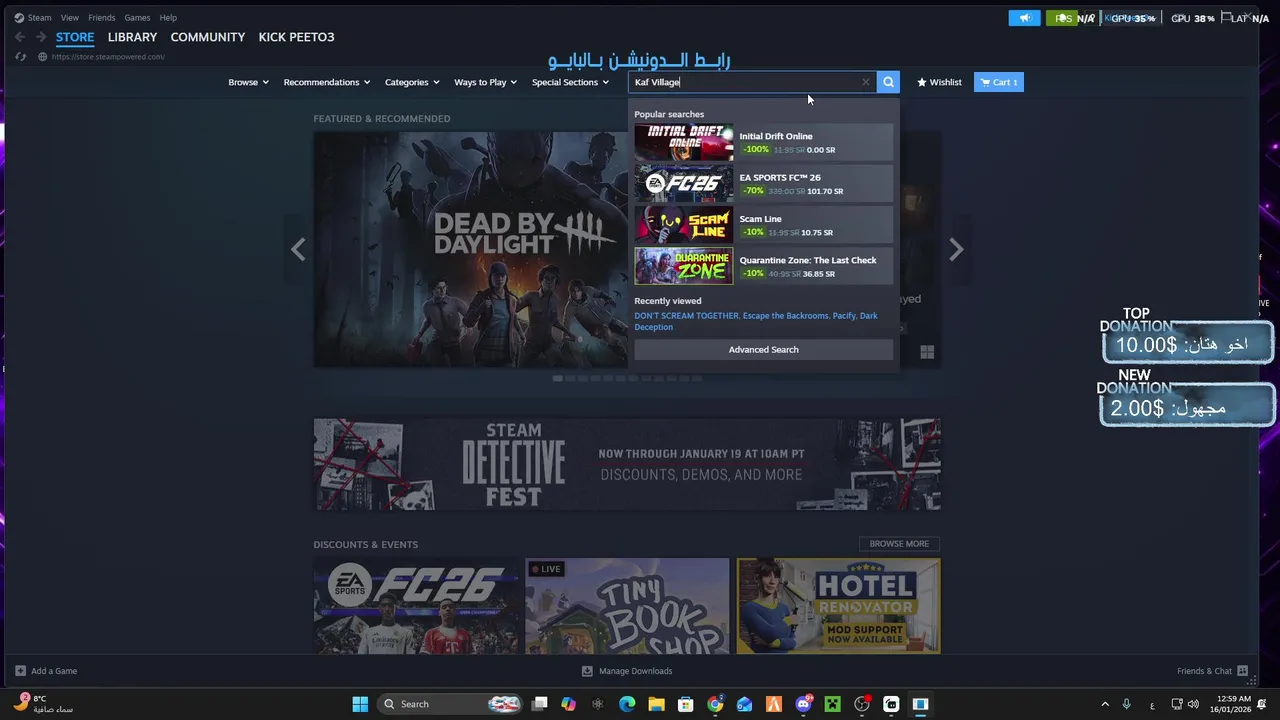Open the Help menu
The height and width of the screenshot is (720, 1280).
click(168, 17)
